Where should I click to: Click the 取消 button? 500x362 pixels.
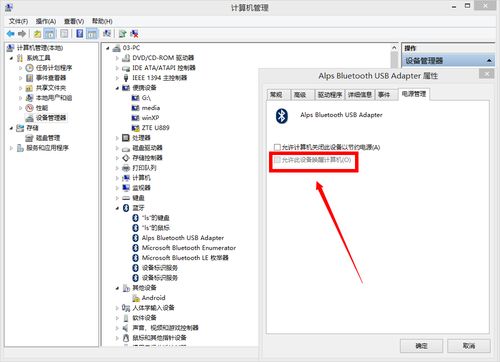(469, 346)
